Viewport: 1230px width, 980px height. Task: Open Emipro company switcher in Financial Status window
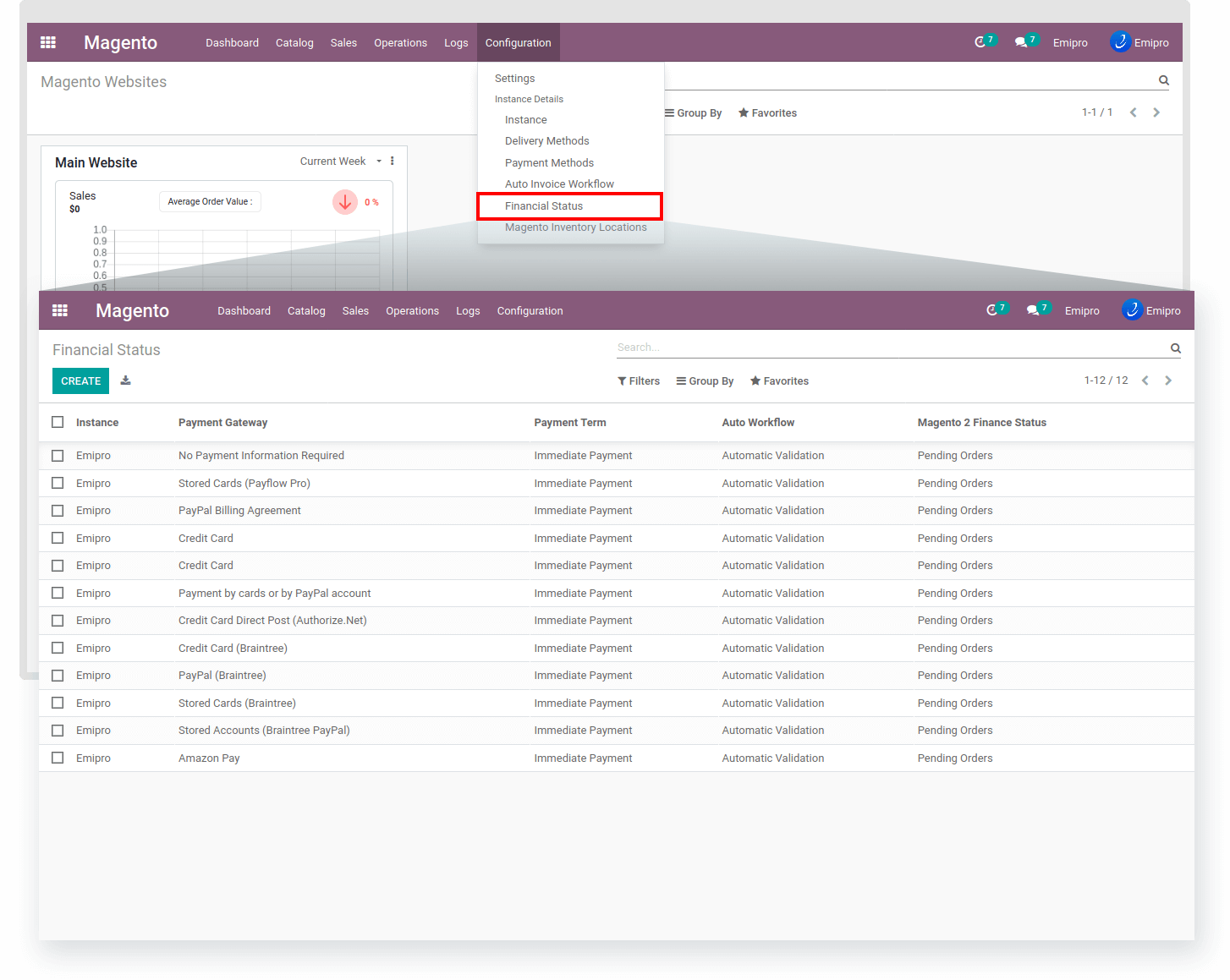click(1082, 311)
